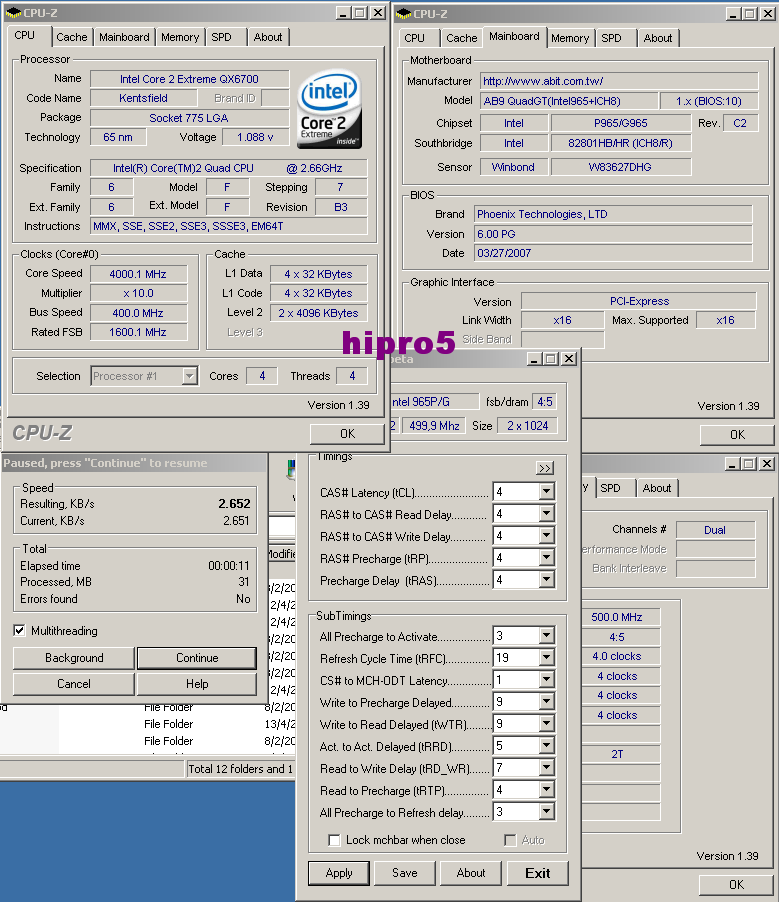Open RAS# to CAS# Write Delay dropdown

(547, 536)
